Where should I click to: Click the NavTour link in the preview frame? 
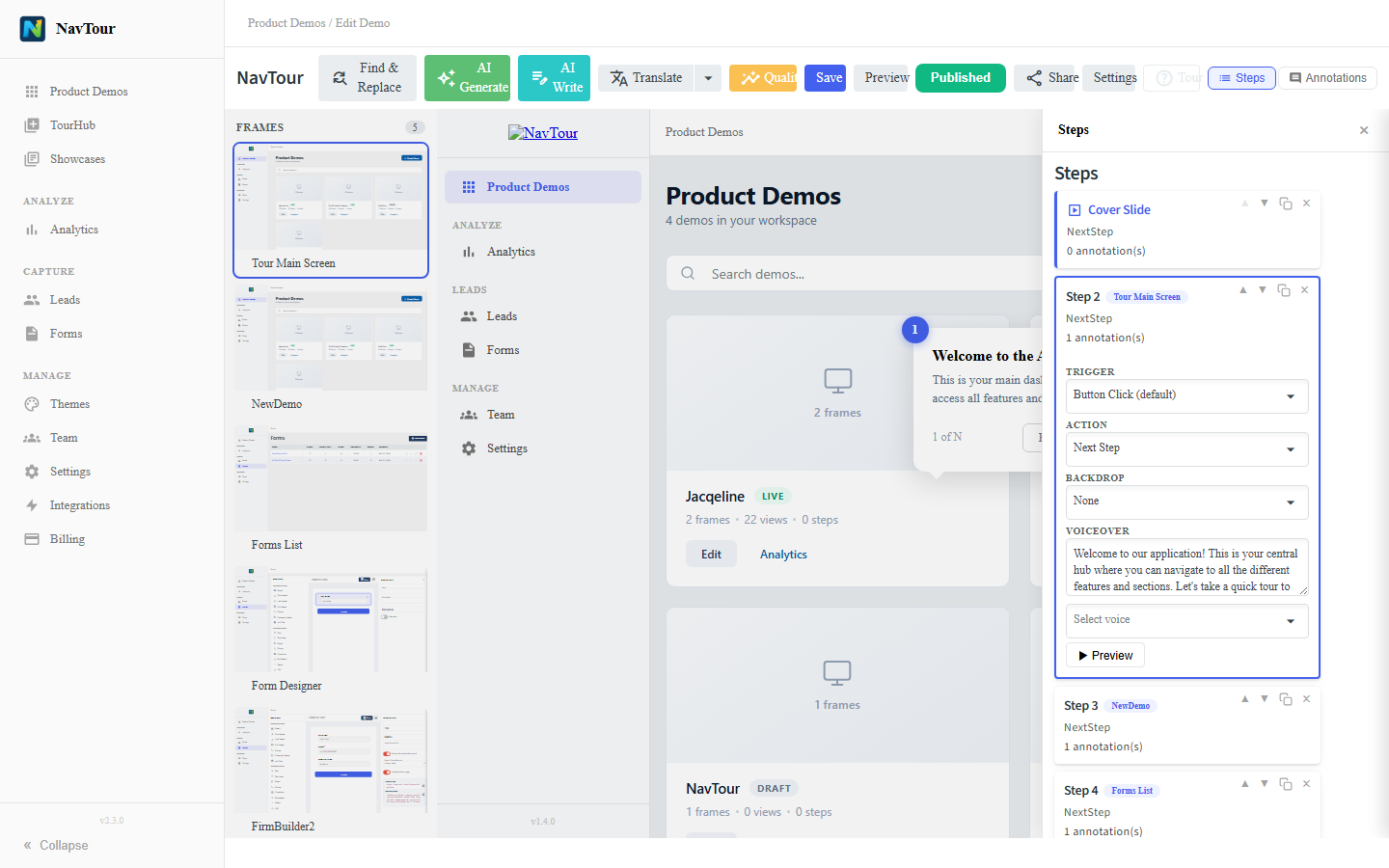tap(543, 133)
